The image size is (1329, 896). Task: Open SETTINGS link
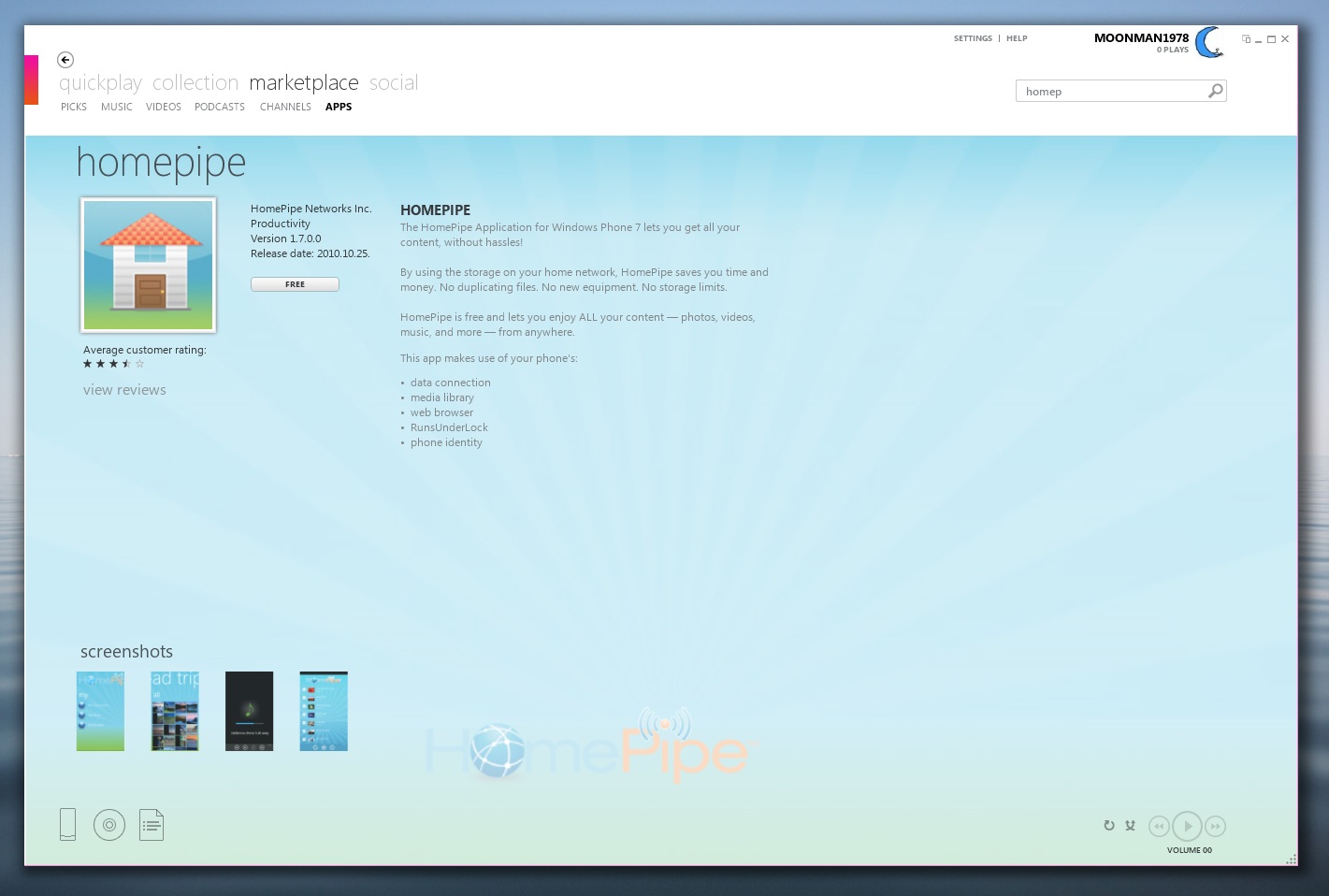tap(973, 38)
